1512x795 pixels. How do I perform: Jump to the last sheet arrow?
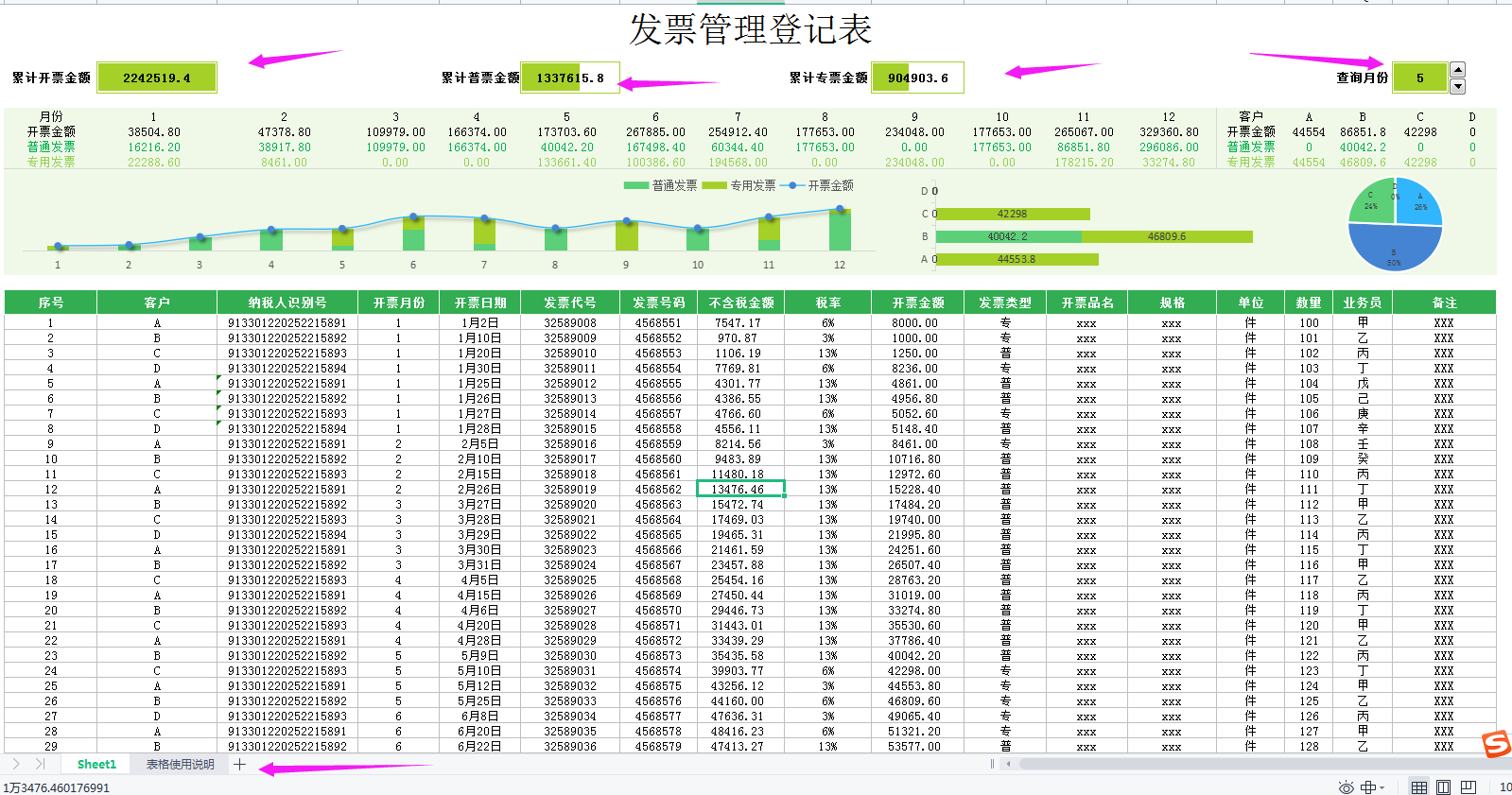click(x=40, y=764)
